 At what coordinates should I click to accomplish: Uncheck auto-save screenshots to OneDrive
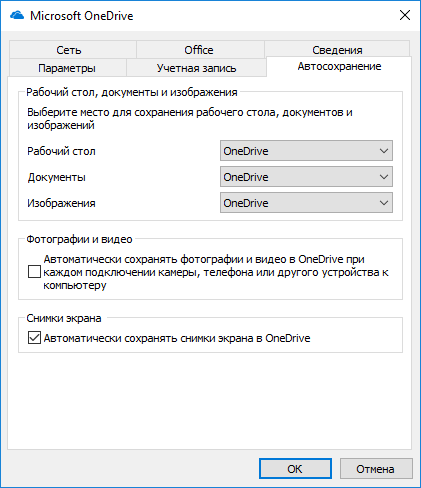[34, 338]
